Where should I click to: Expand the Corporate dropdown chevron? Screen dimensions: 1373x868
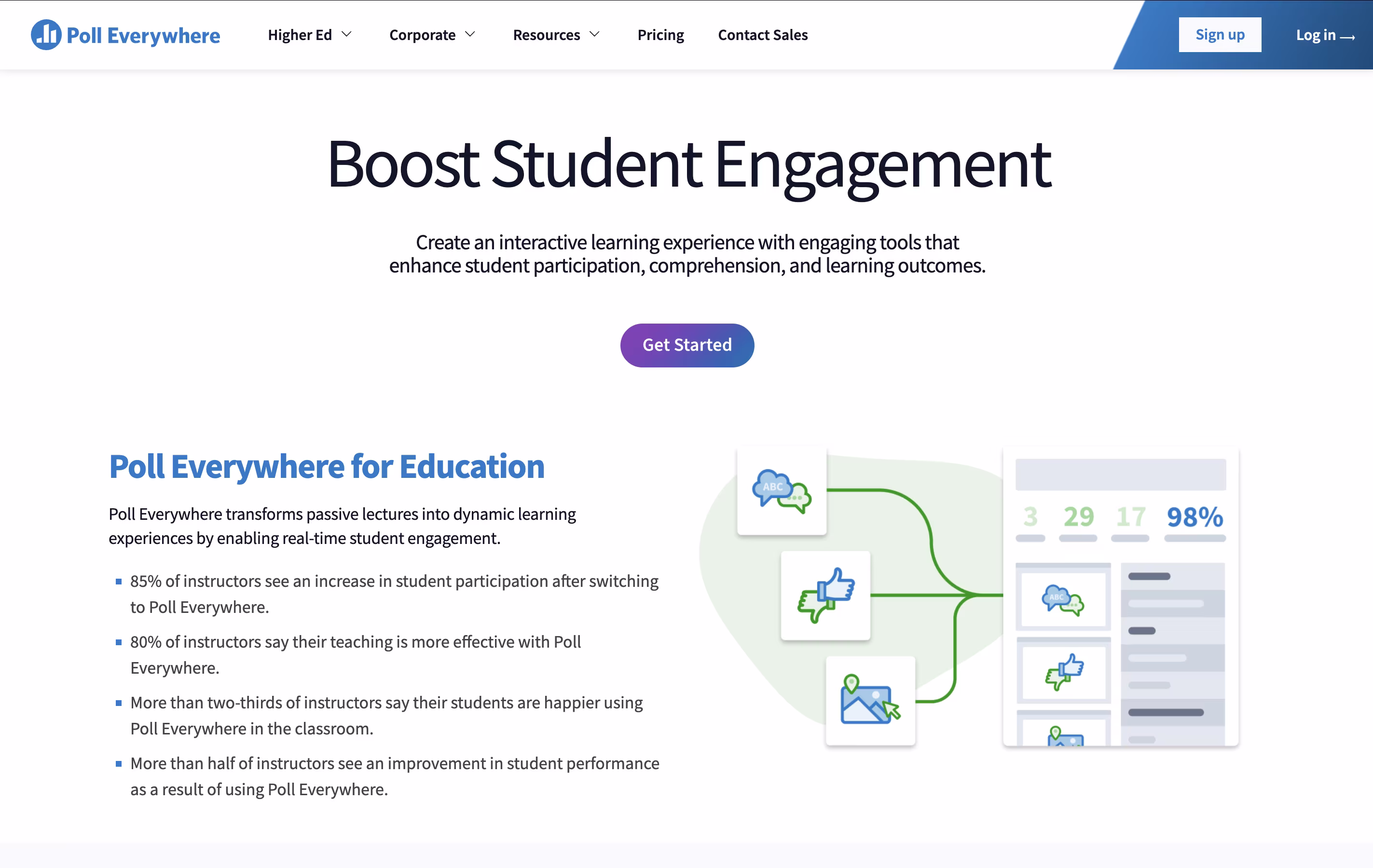pos(470,35)
